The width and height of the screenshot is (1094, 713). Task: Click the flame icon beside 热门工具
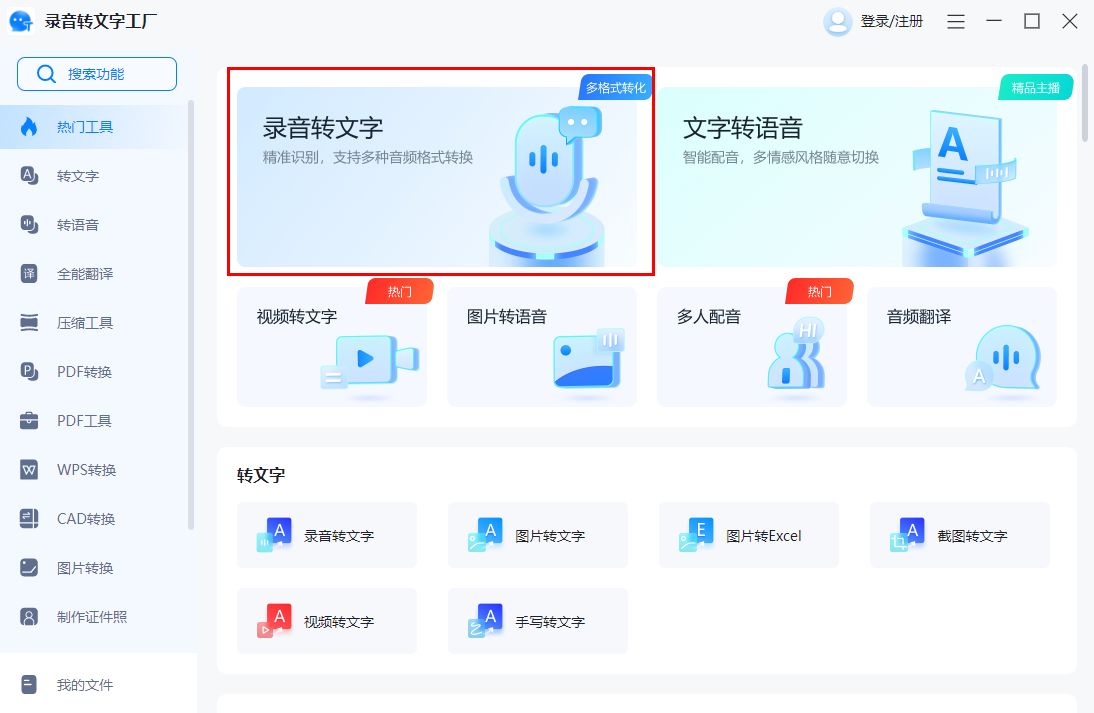(29, 126)
